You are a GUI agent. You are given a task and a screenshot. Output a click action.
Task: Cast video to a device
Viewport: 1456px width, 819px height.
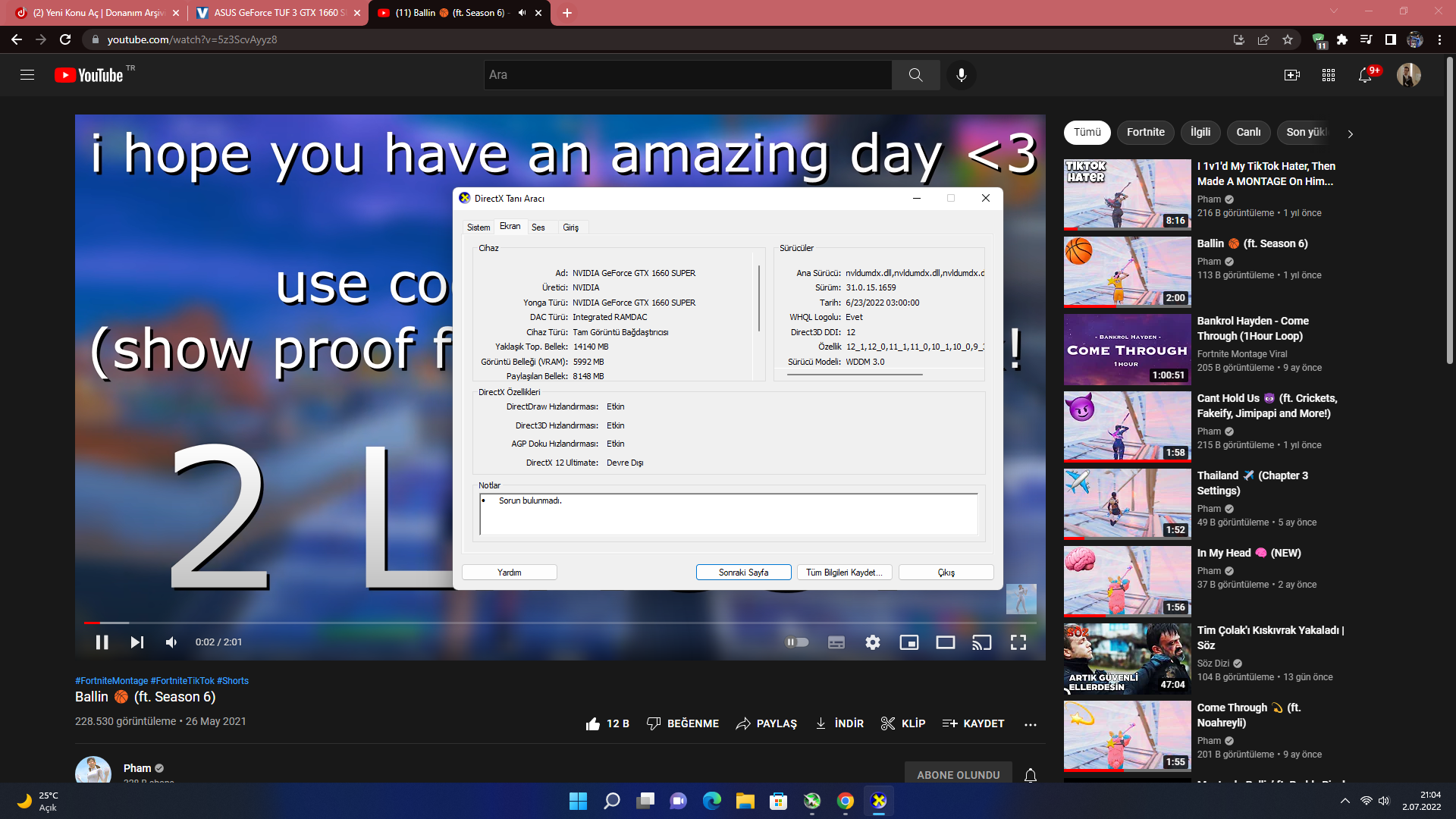[981, 642]
